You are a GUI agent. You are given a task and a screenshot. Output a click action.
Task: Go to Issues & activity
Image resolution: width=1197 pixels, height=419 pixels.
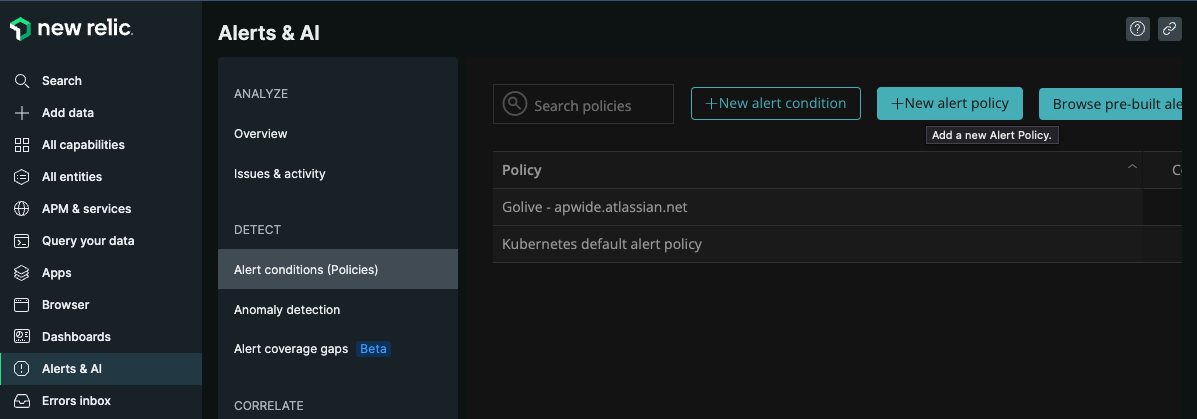click(280, 174)
